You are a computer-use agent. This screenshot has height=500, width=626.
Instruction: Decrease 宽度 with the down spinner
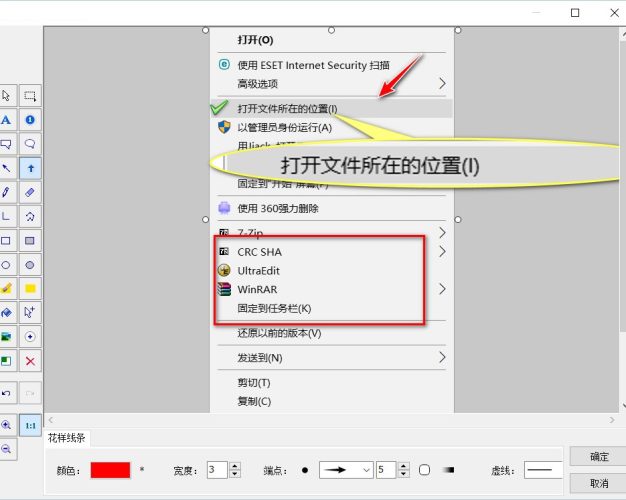point(235,474)
